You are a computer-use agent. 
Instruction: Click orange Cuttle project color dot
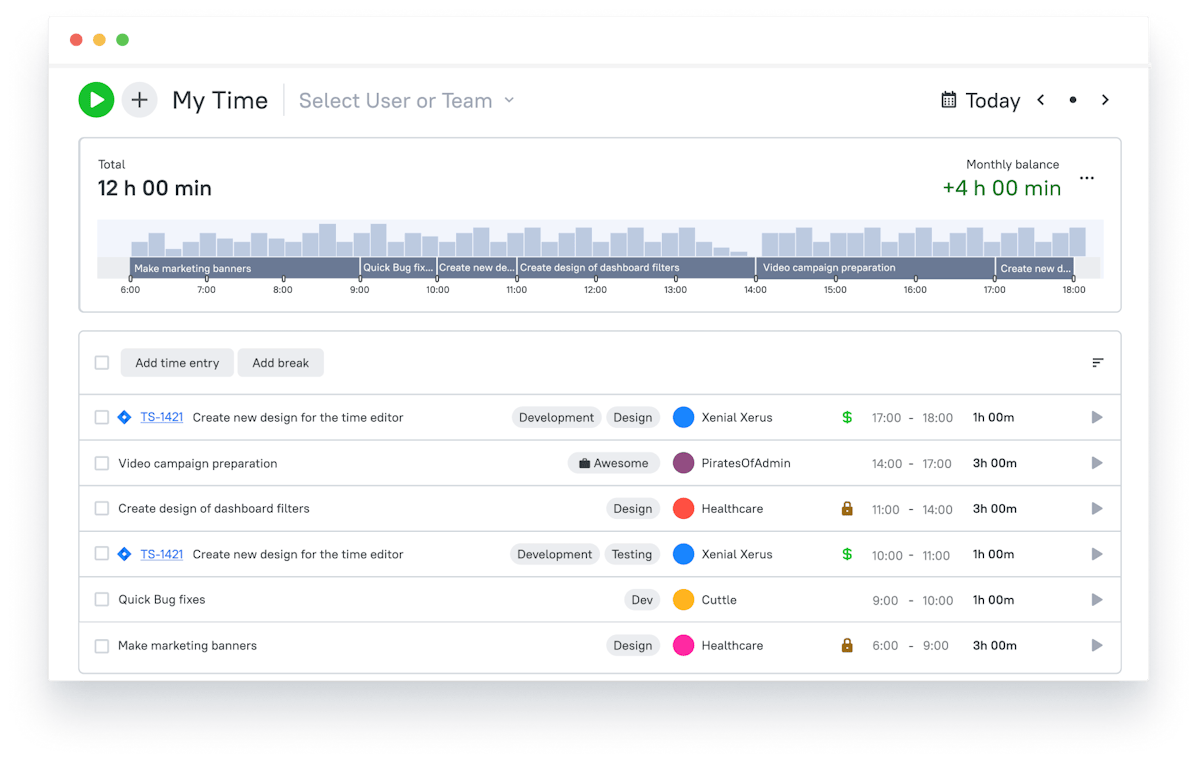pyautogui.click(x=684, y=600)
